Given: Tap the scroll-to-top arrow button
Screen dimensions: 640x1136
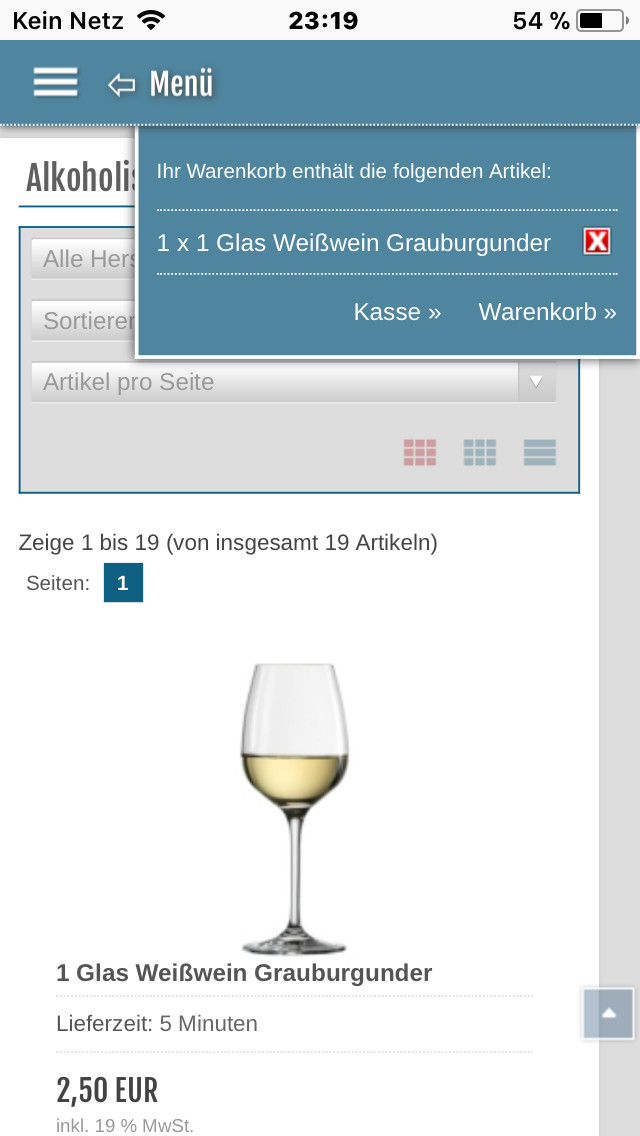Looking at the screenshot, I should click(609, 1014).
